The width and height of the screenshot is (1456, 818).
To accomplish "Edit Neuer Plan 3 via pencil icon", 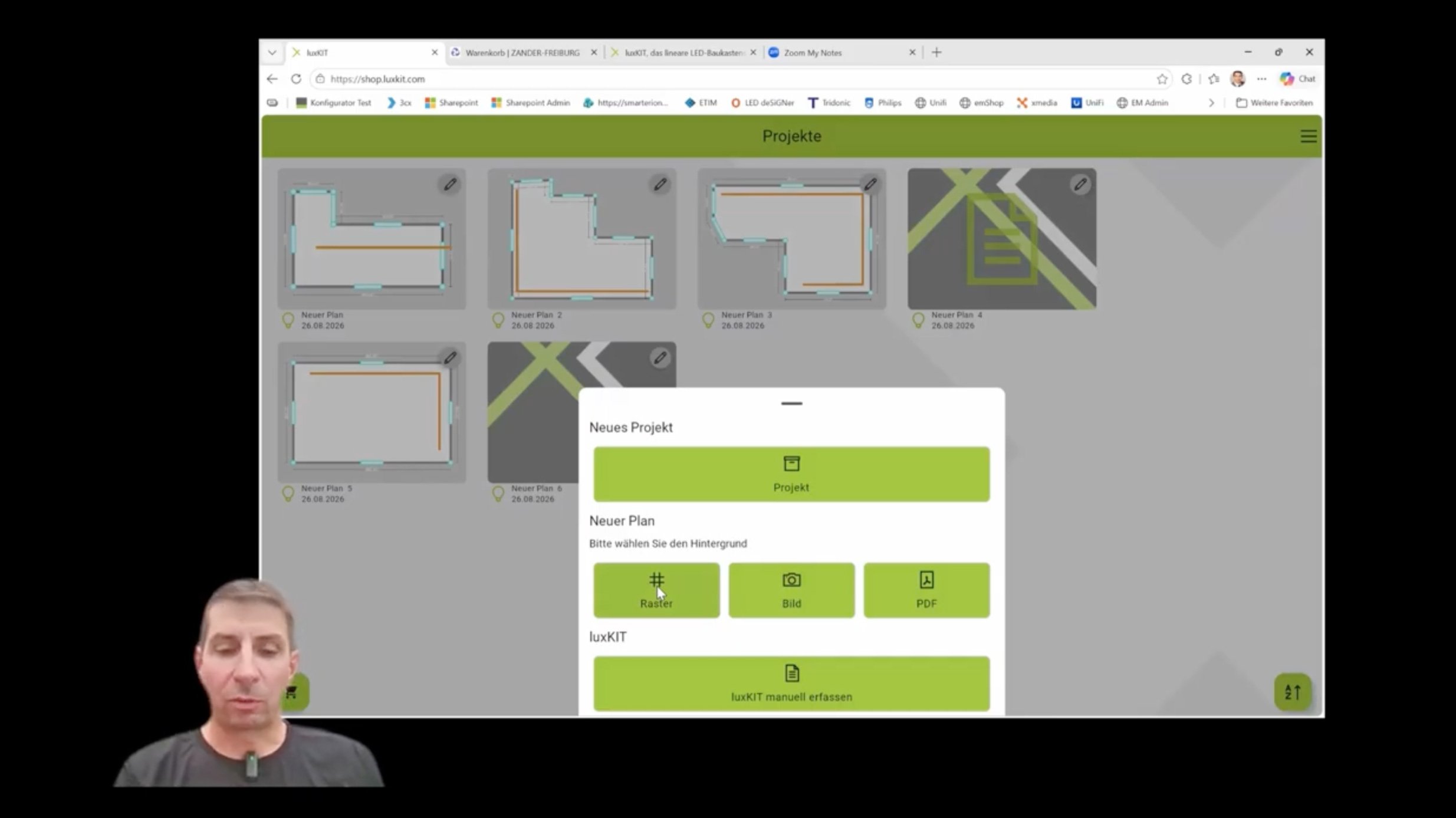I will coord(870,185).
